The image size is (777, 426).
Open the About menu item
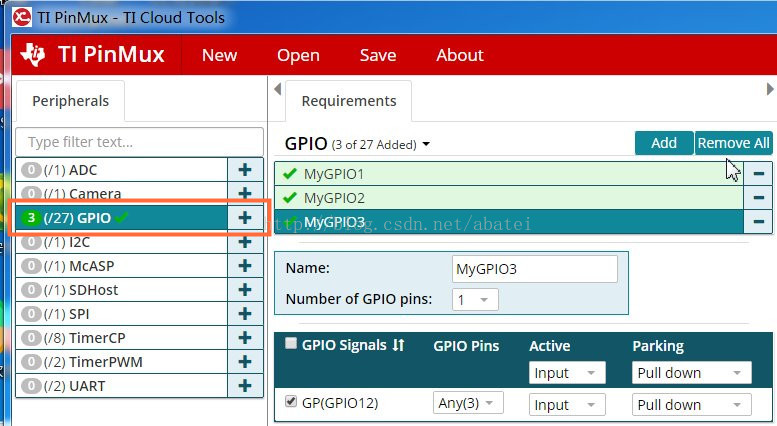(x=460, y=55)
